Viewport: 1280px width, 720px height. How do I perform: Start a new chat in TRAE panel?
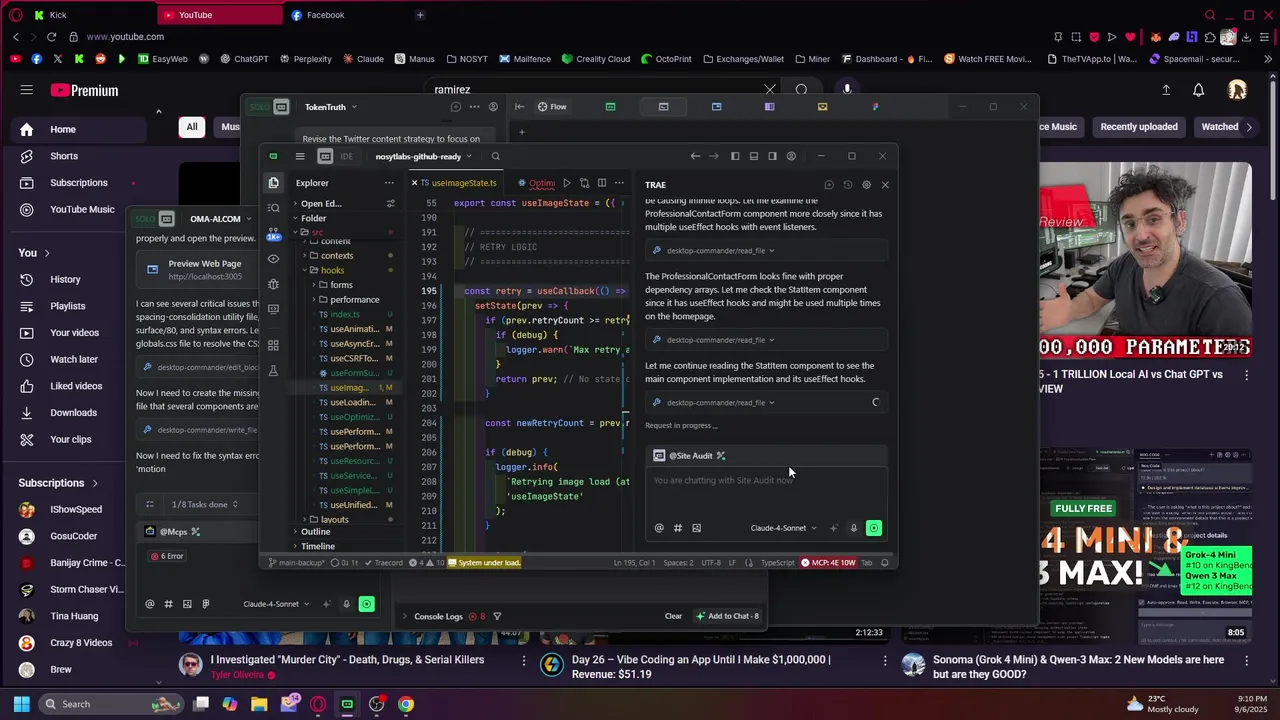tap(829, 185)
